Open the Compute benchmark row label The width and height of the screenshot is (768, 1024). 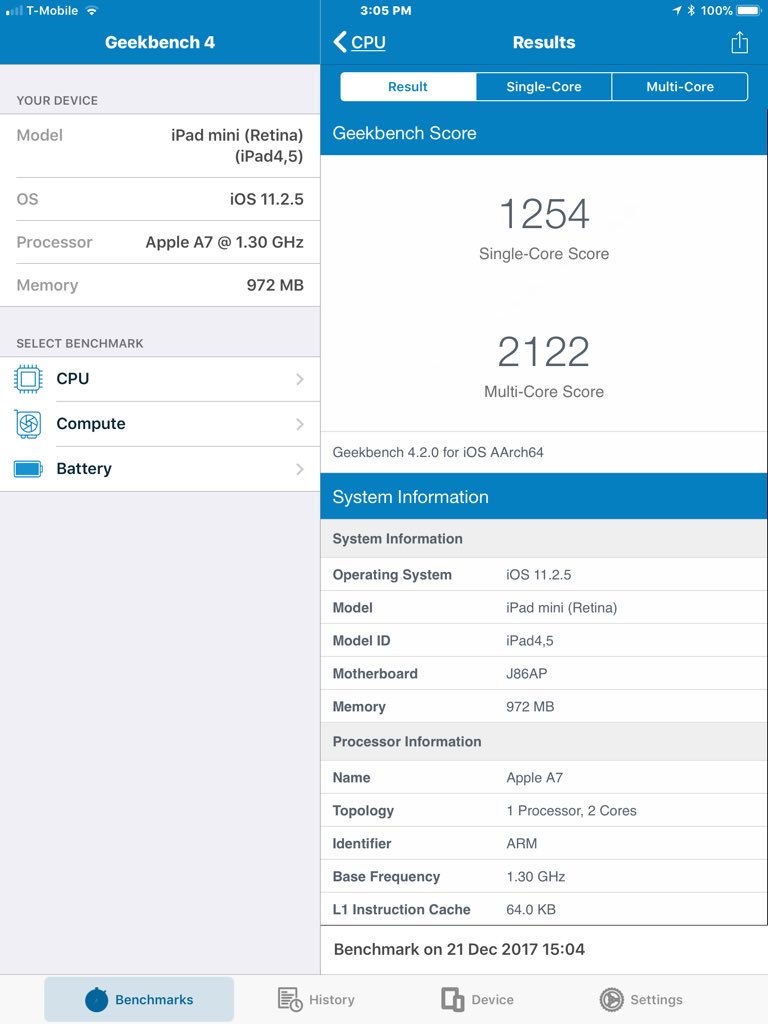pos(91,424)
